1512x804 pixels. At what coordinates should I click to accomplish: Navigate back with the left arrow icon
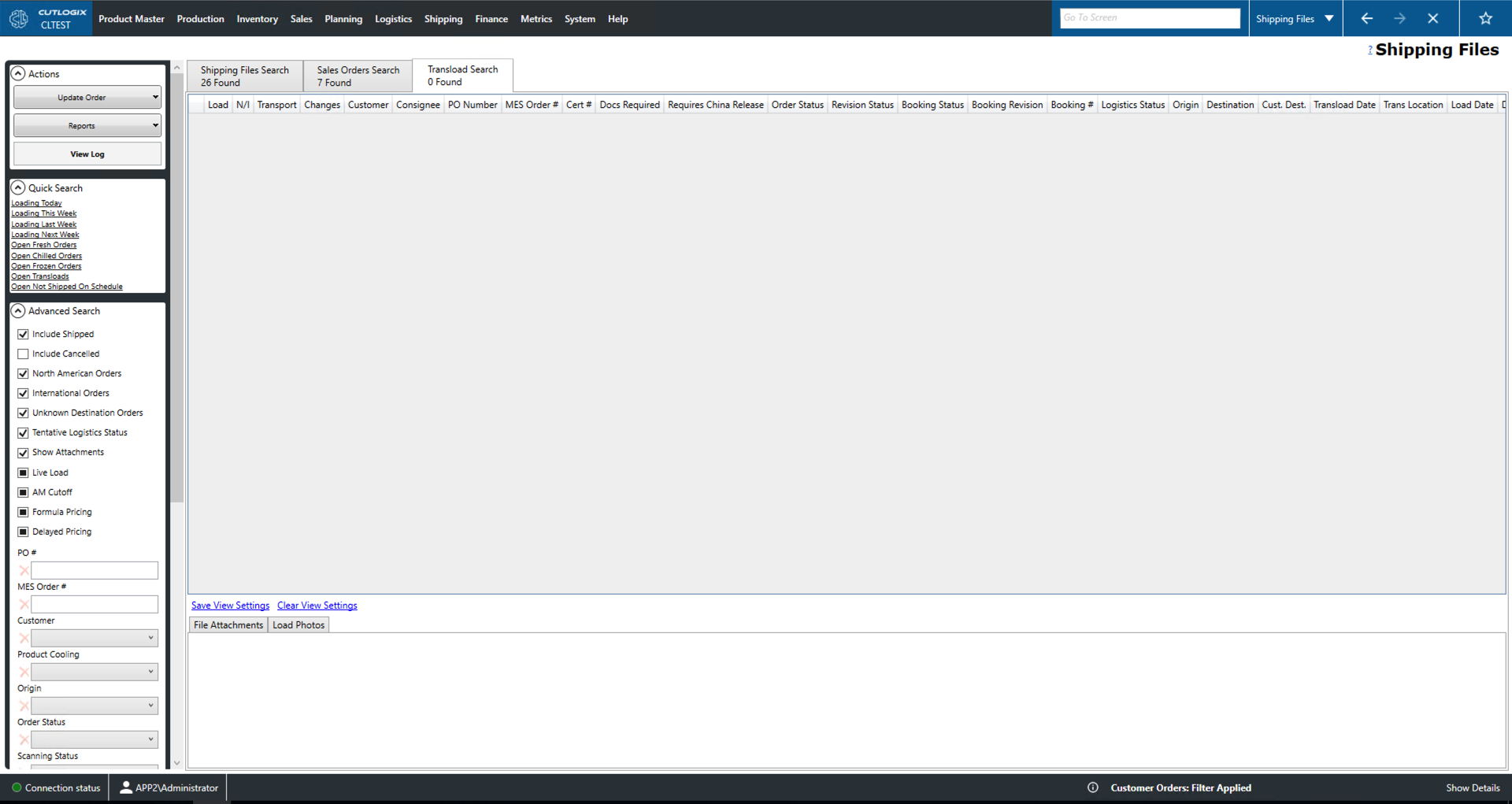point(1367,18)
